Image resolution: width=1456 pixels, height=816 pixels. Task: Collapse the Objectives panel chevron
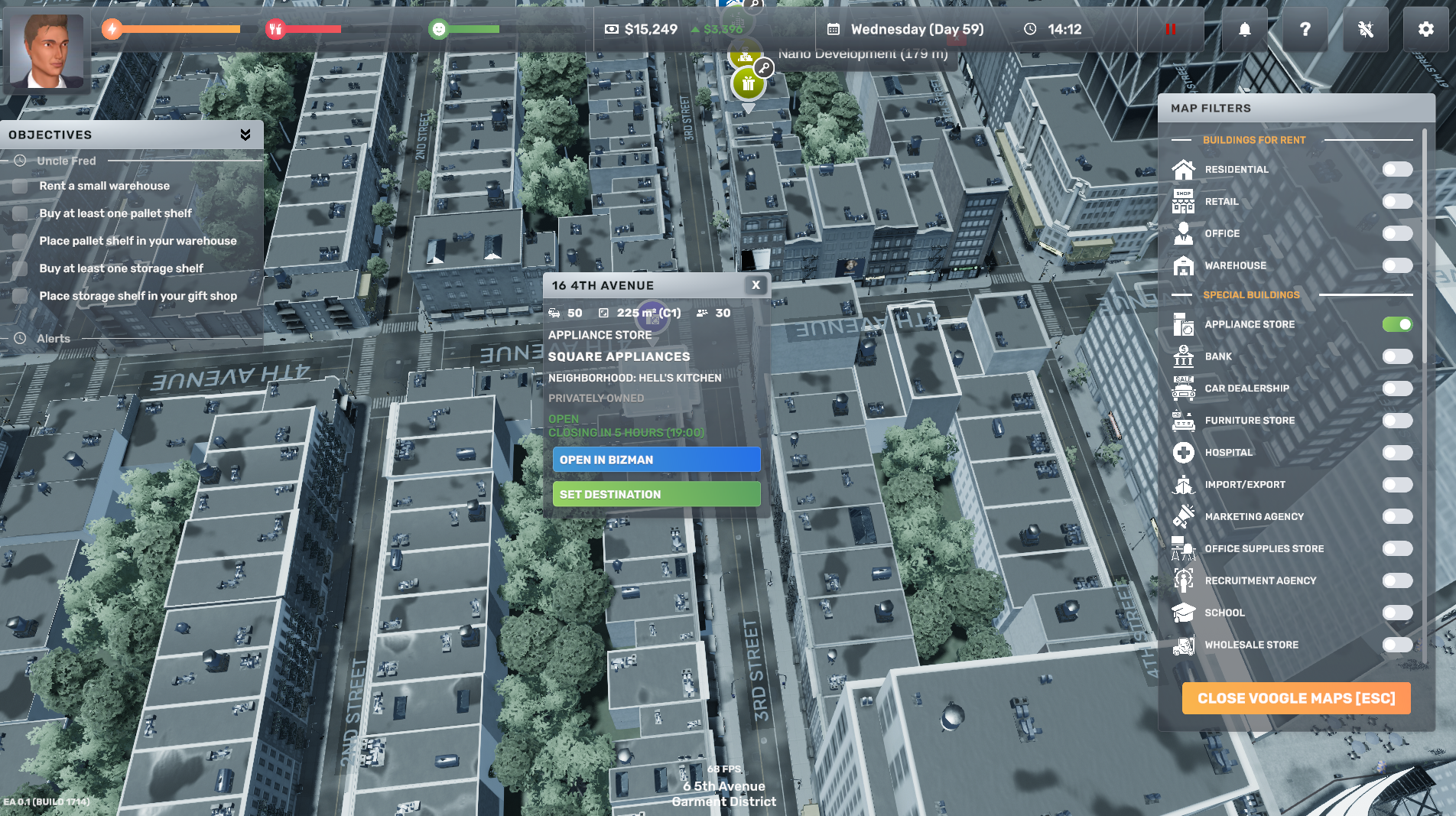coord(245,135)
